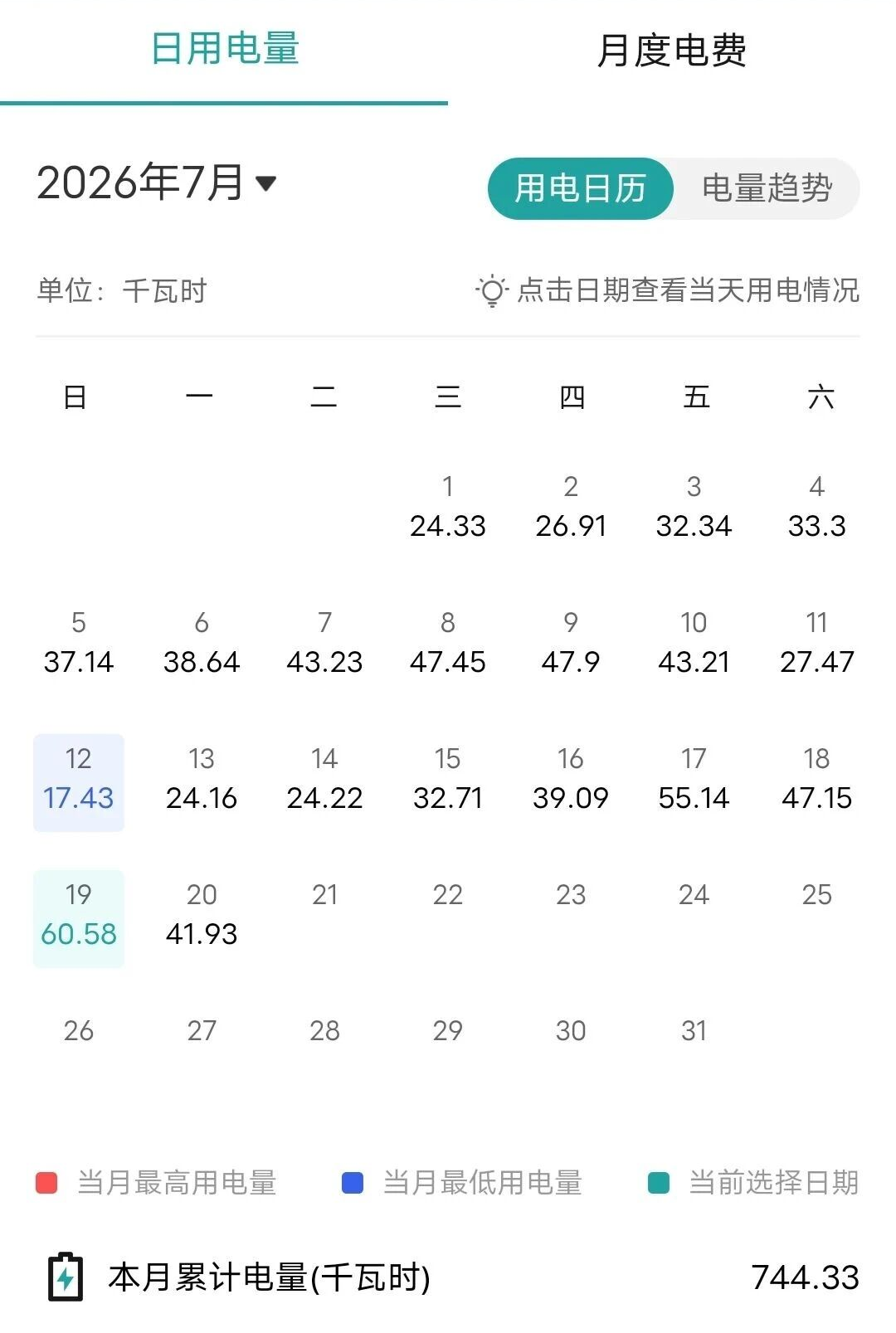This screenshot has height=1333, width=896.
Task: Open the 2026年7月 month selector text
Action: coord(140,182)
